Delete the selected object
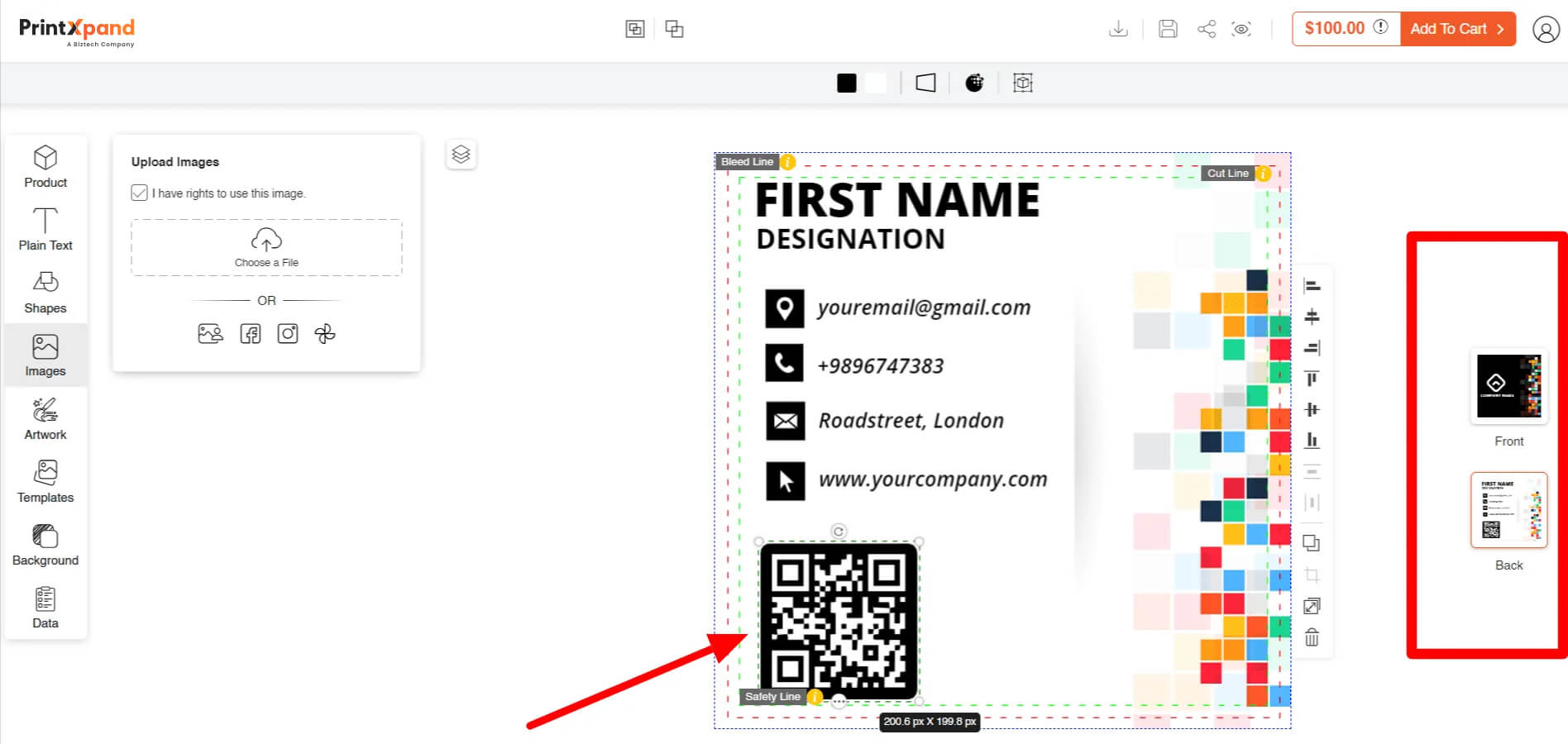The height and width of the screenshot is (744, 1568). [1312, 637]
